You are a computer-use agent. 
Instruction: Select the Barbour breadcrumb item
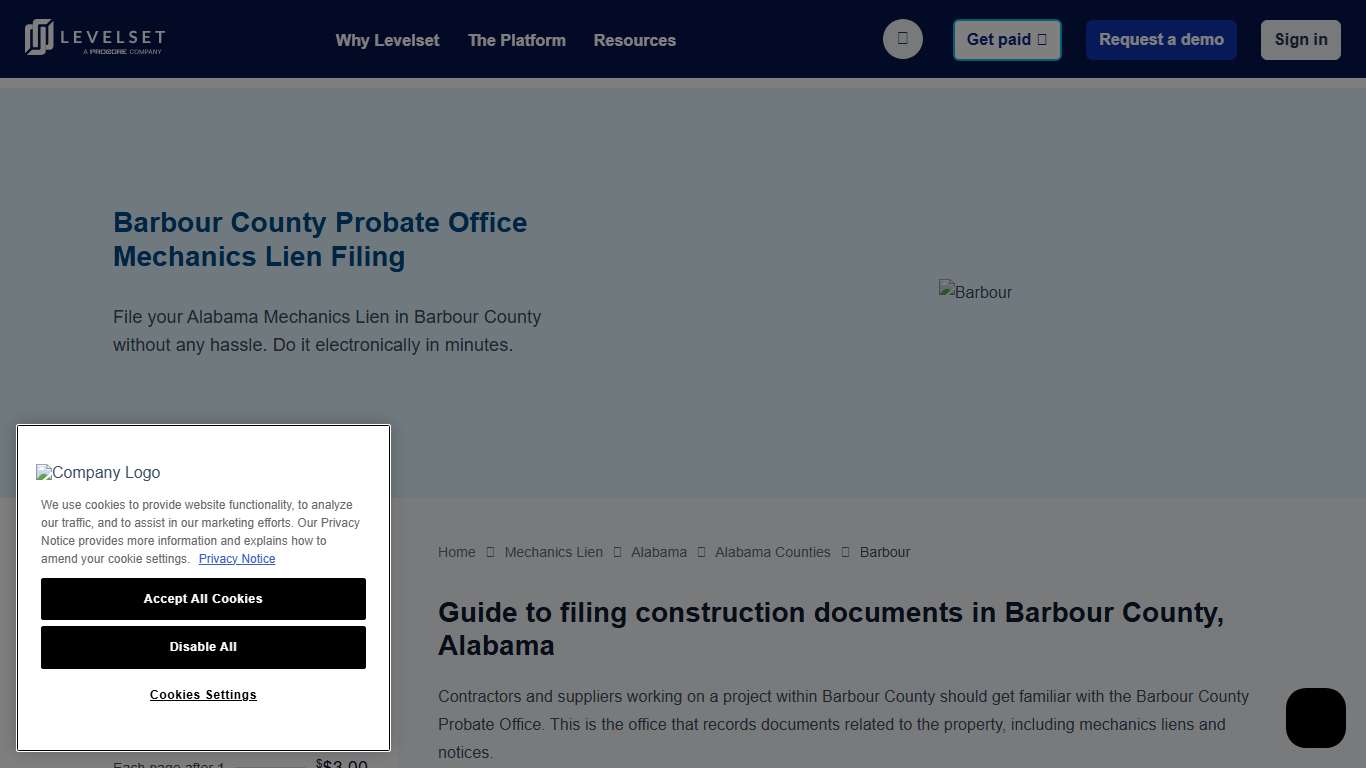885,552
